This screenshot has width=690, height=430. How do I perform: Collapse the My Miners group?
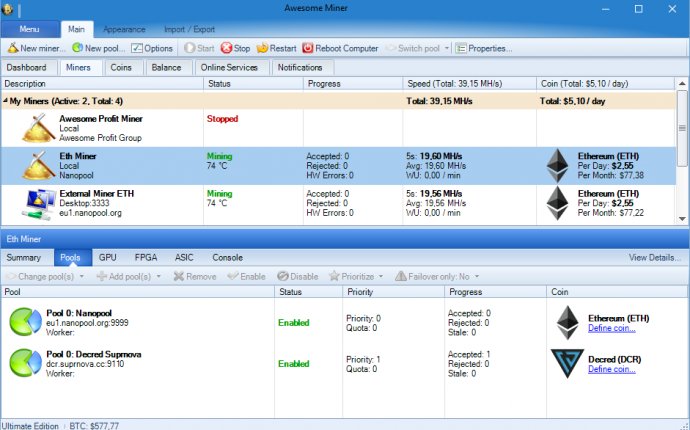point(5,101)
